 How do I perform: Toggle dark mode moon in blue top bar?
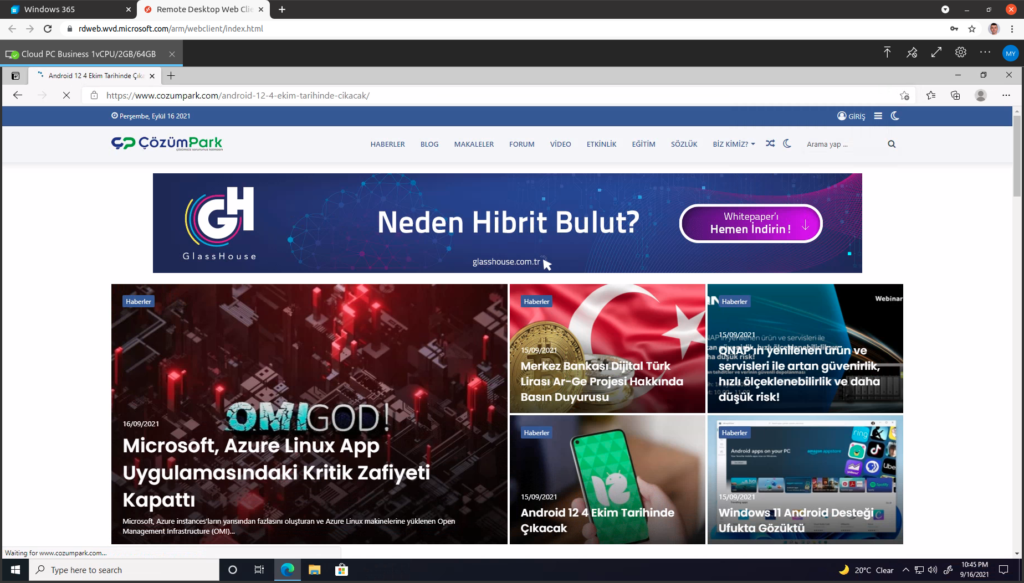pyautogui.click(x=895, y=116)
